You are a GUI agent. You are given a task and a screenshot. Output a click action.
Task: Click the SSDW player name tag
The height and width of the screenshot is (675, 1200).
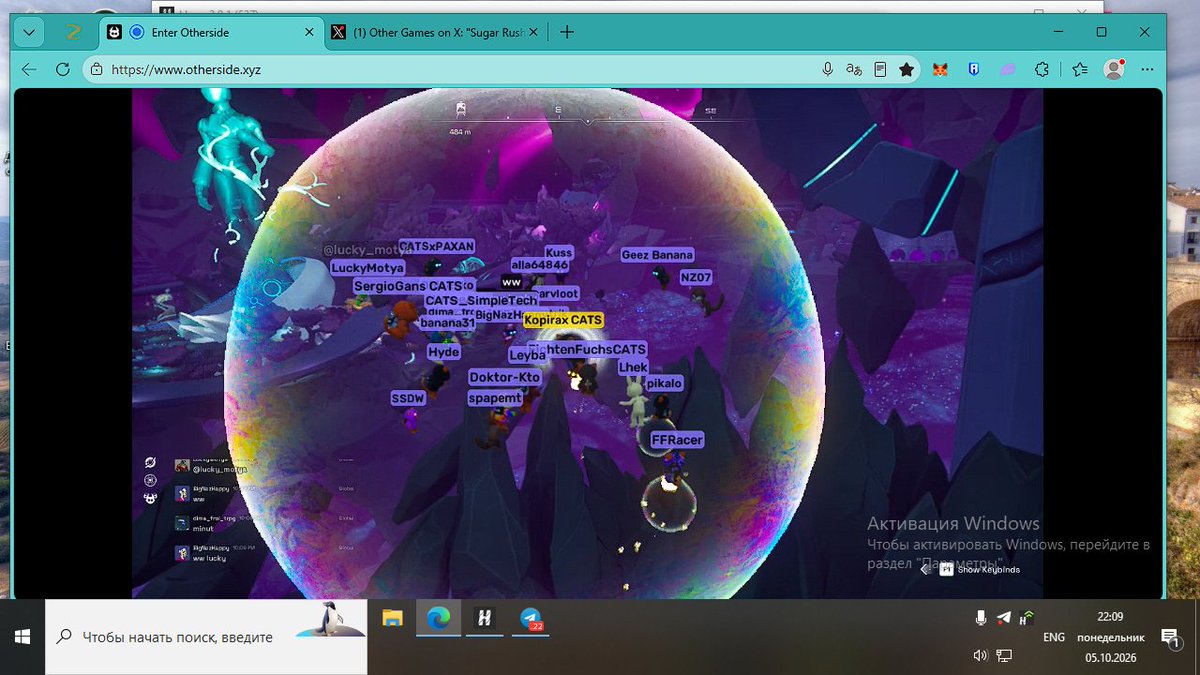pos(408,398)
